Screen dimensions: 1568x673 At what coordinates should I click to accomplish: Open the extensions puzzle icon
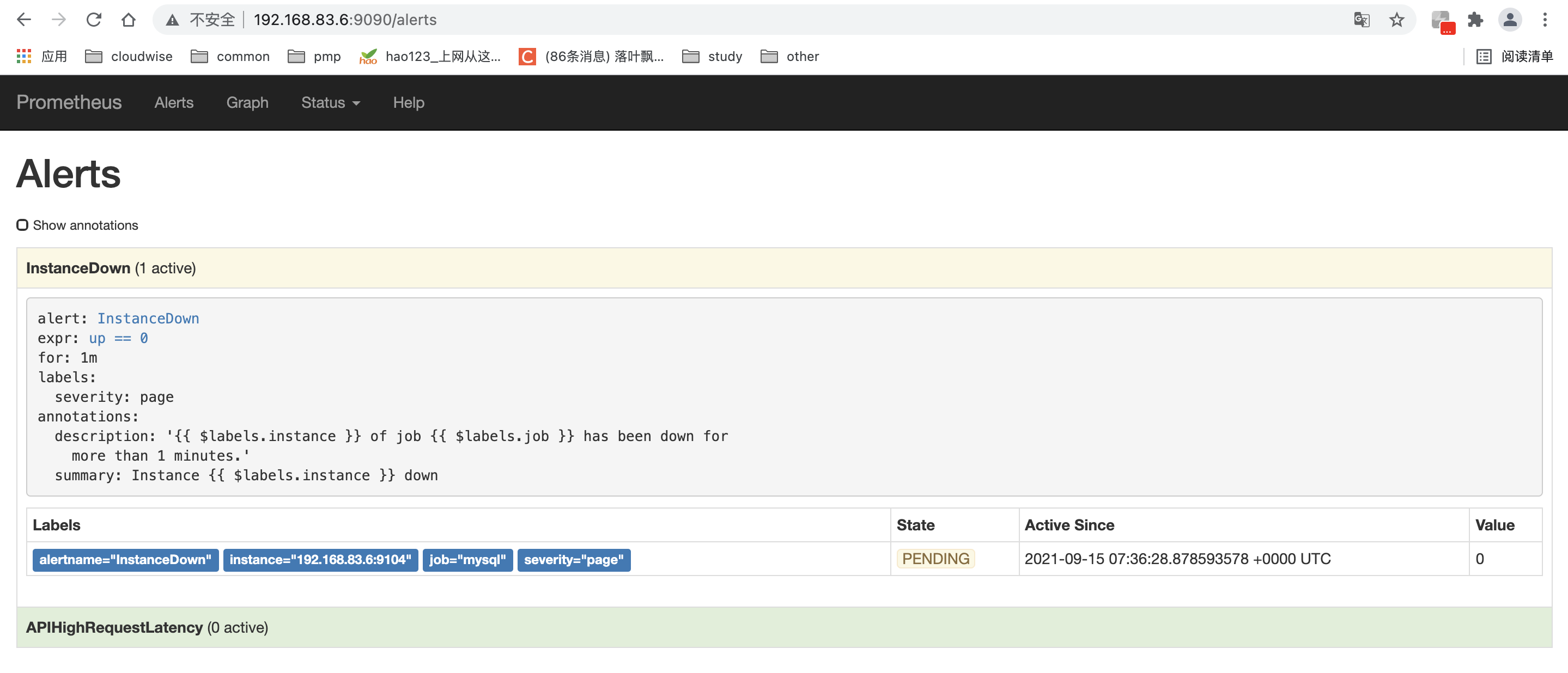click(x=1475, y=20)
